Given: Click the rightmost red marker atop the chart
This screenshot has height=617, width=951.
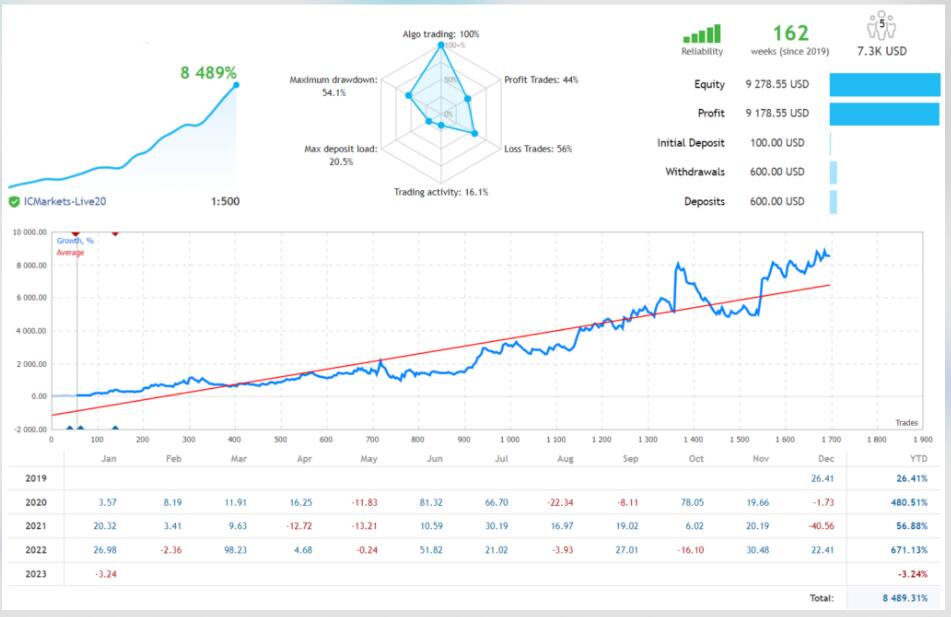Looking at the screenshot, I should pos(114,232).
